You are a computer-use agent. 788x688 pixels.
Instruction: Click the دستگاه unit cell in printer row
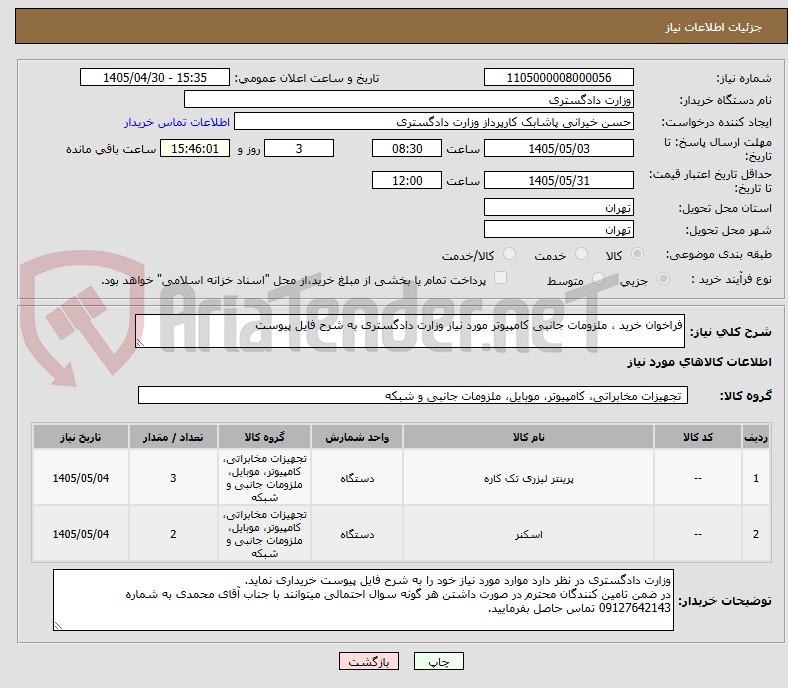pos(357,478)
